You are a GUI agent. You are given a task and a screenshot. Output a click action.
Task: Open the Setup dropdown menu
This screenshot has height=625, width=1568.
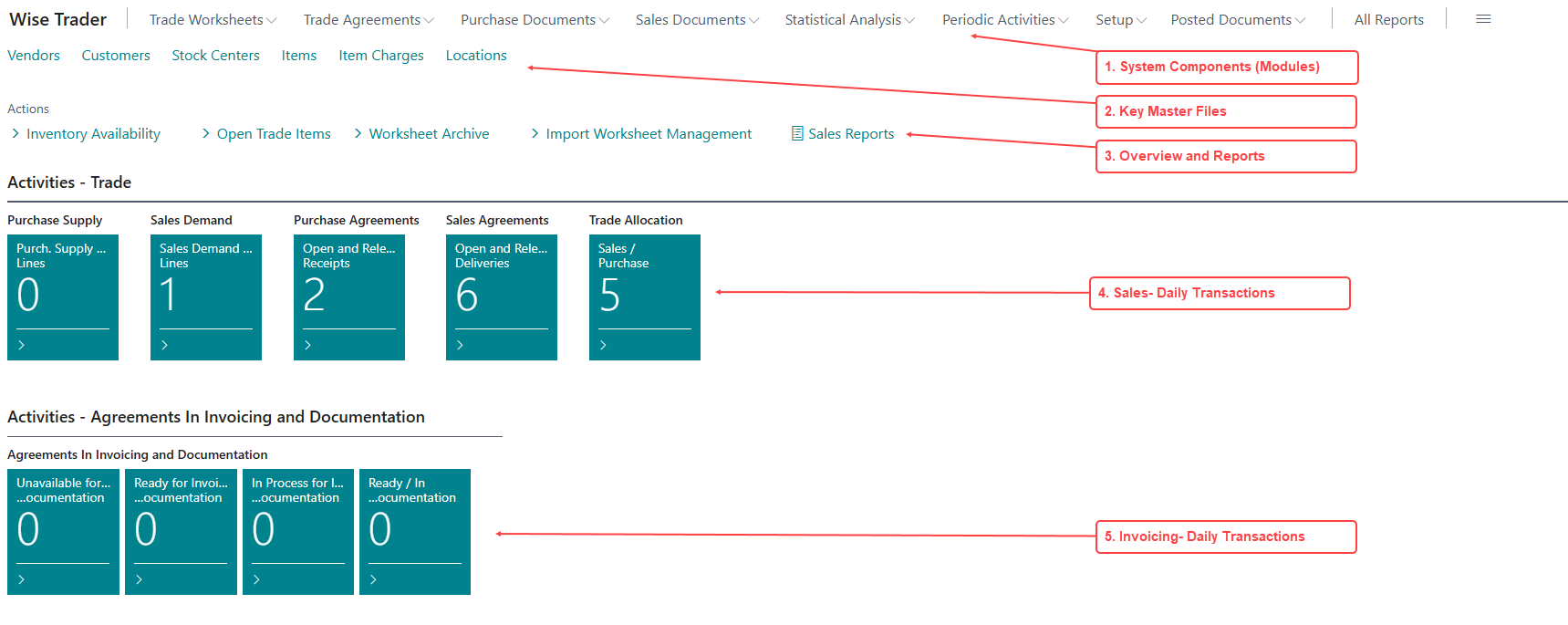click(1120, 20)
